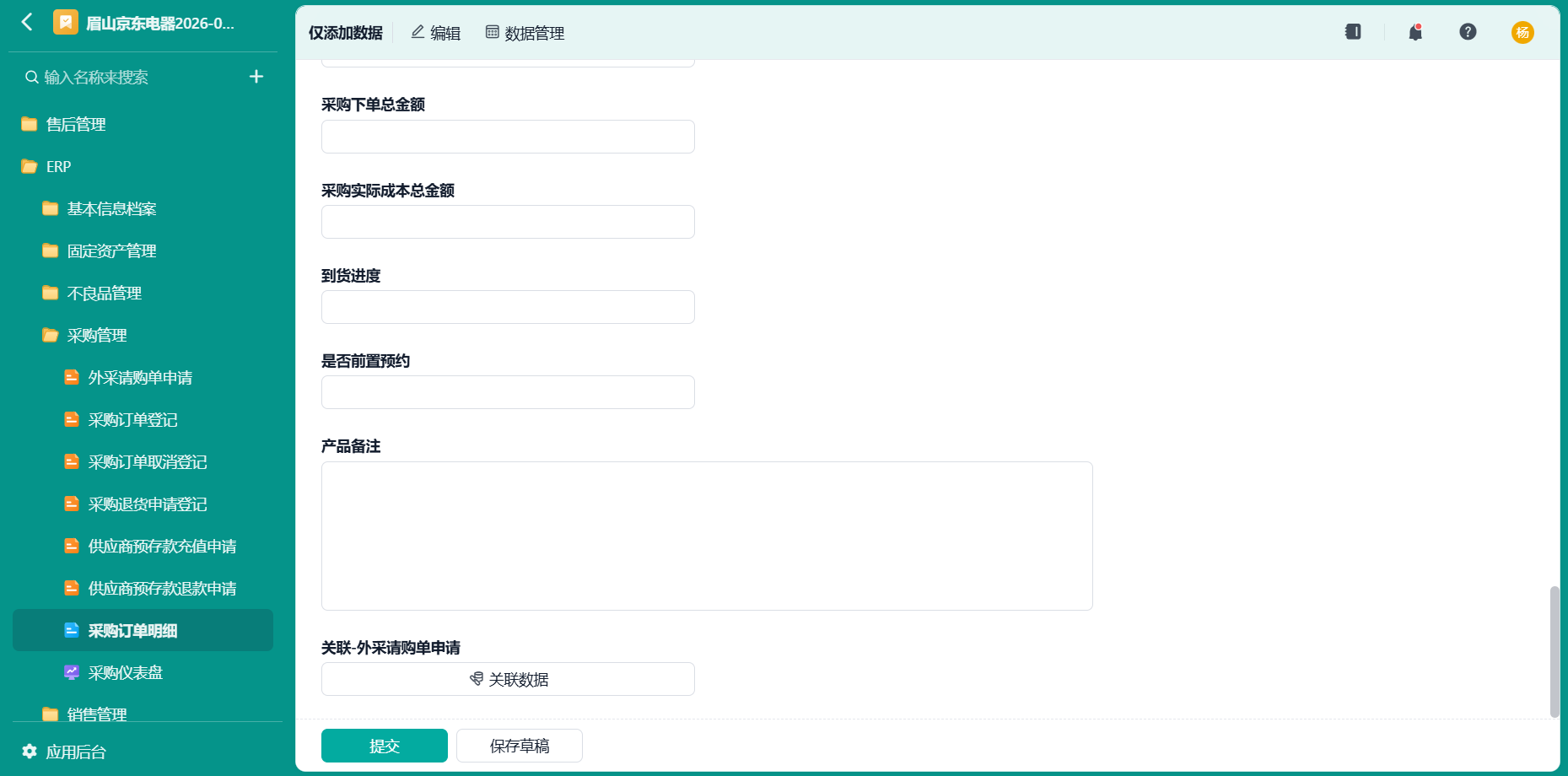Focus the 是否前置预约 input field
Image resolution: width=1568 pixels, height=776 pixels.
coord(508,392)
